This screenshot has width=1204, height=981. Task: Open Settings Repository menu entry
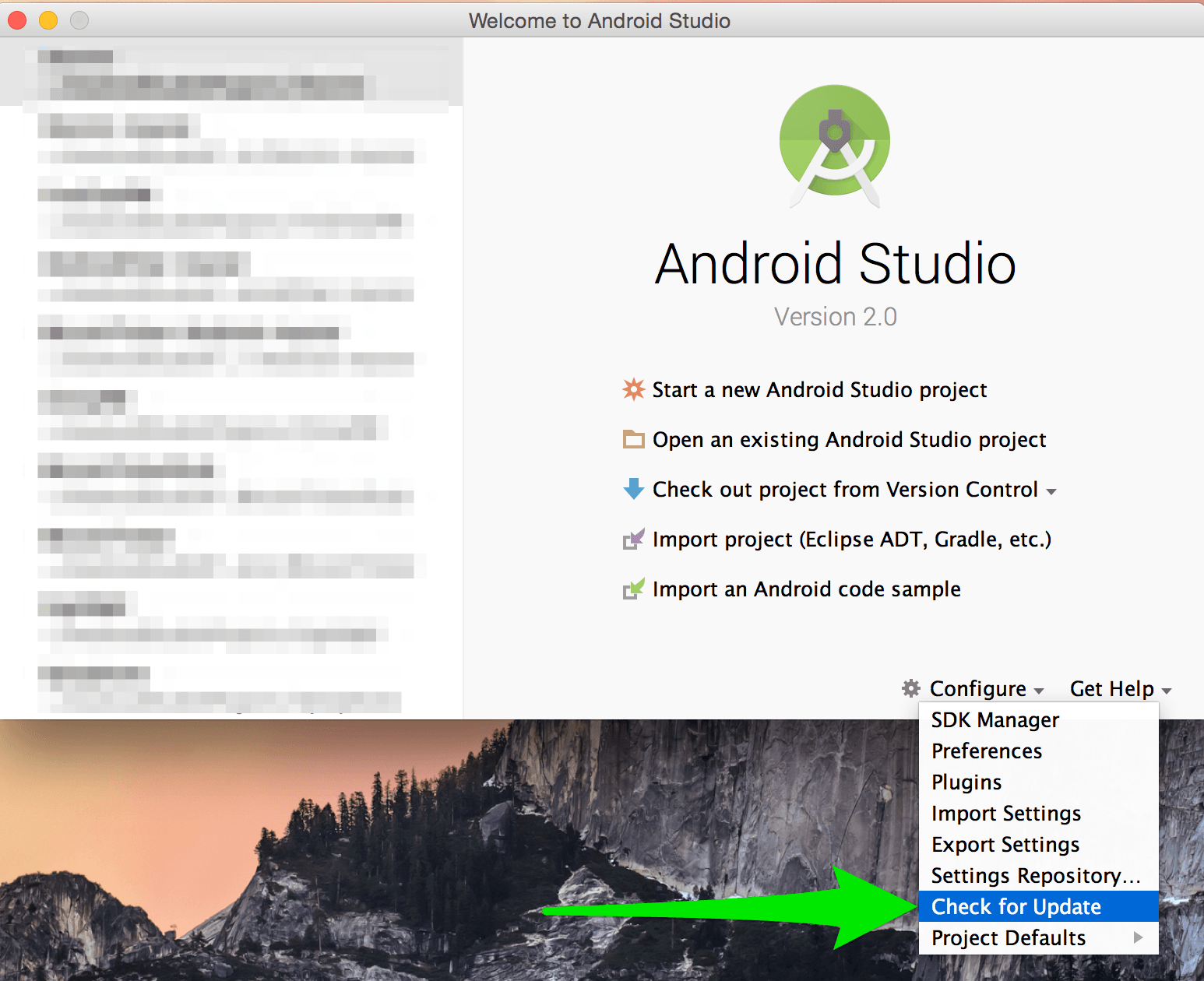[x=1035, y=876]
